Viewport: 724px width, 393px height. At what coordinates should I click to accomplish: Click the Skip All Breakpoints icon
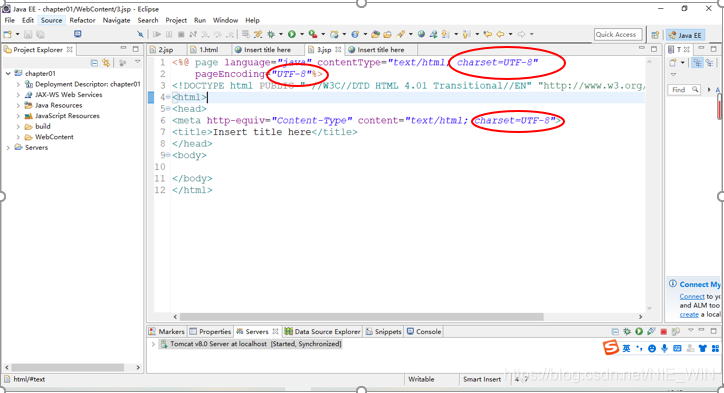(x=140, y=34)
